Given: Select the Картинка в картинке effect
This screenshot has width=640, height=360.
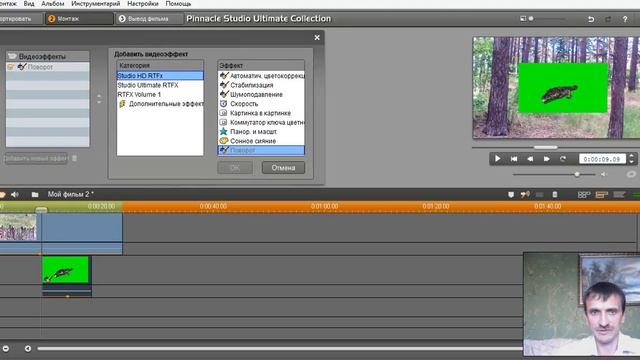Looking at the screenshot, I should pos(261,113).
